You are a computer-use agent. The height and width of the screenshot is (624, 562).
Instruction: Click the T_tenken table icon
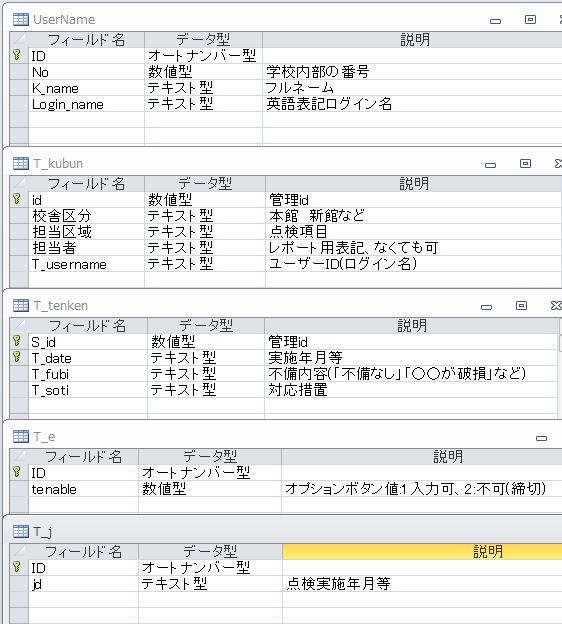[21, 305]
